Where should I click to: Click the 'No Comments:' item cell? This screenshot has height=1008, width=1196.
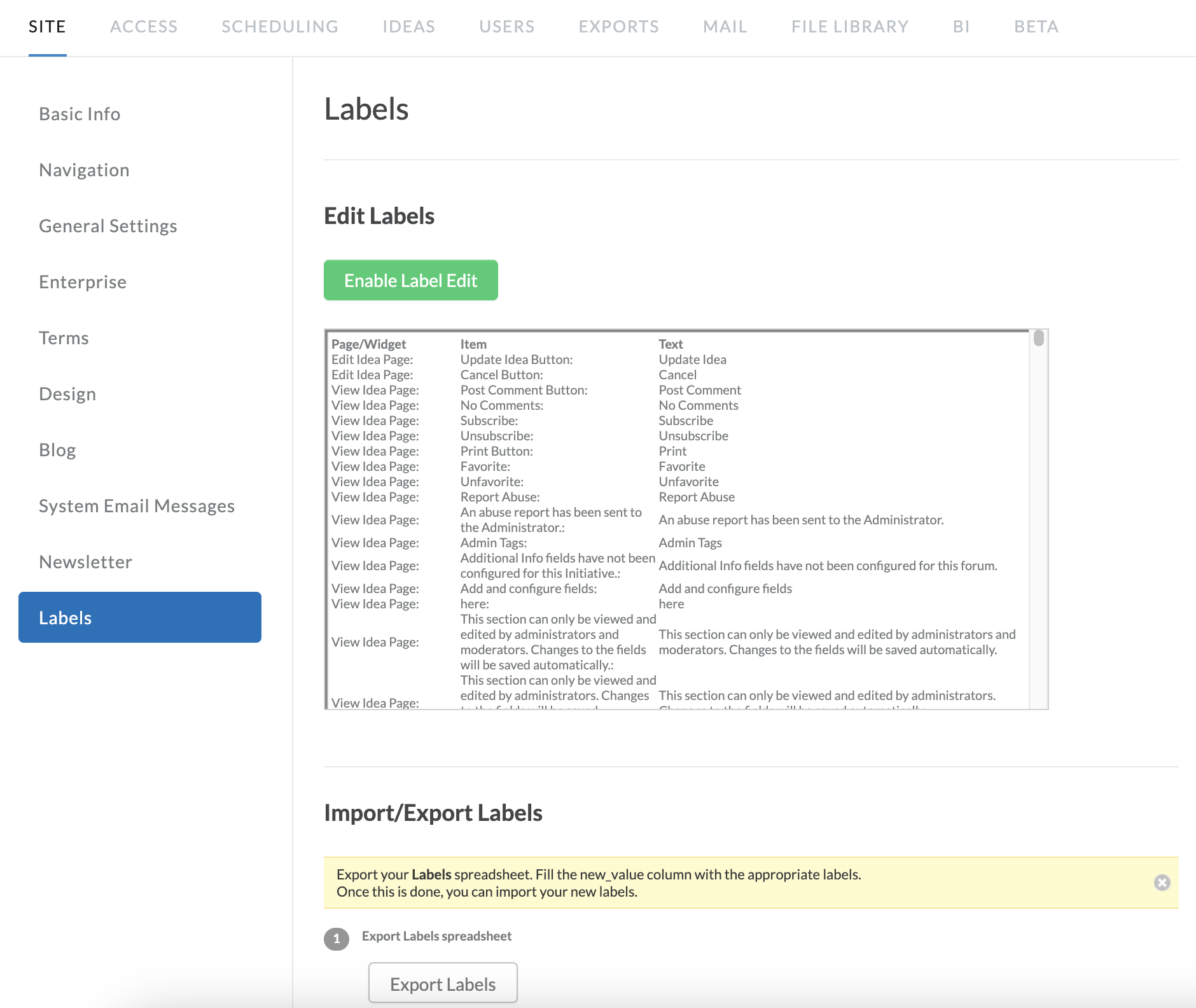point(502,405)
